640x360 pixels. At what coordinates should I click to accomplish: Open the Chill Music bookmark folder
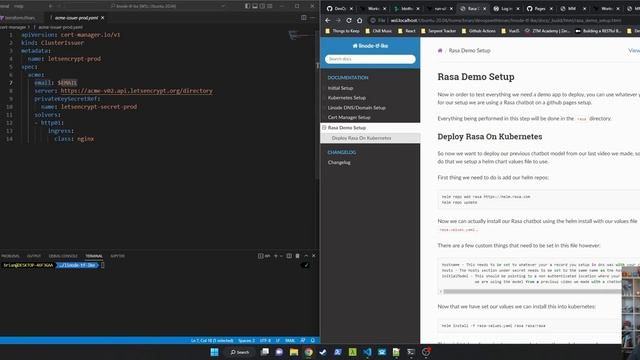pyautogui.click(x=378, y=31)
